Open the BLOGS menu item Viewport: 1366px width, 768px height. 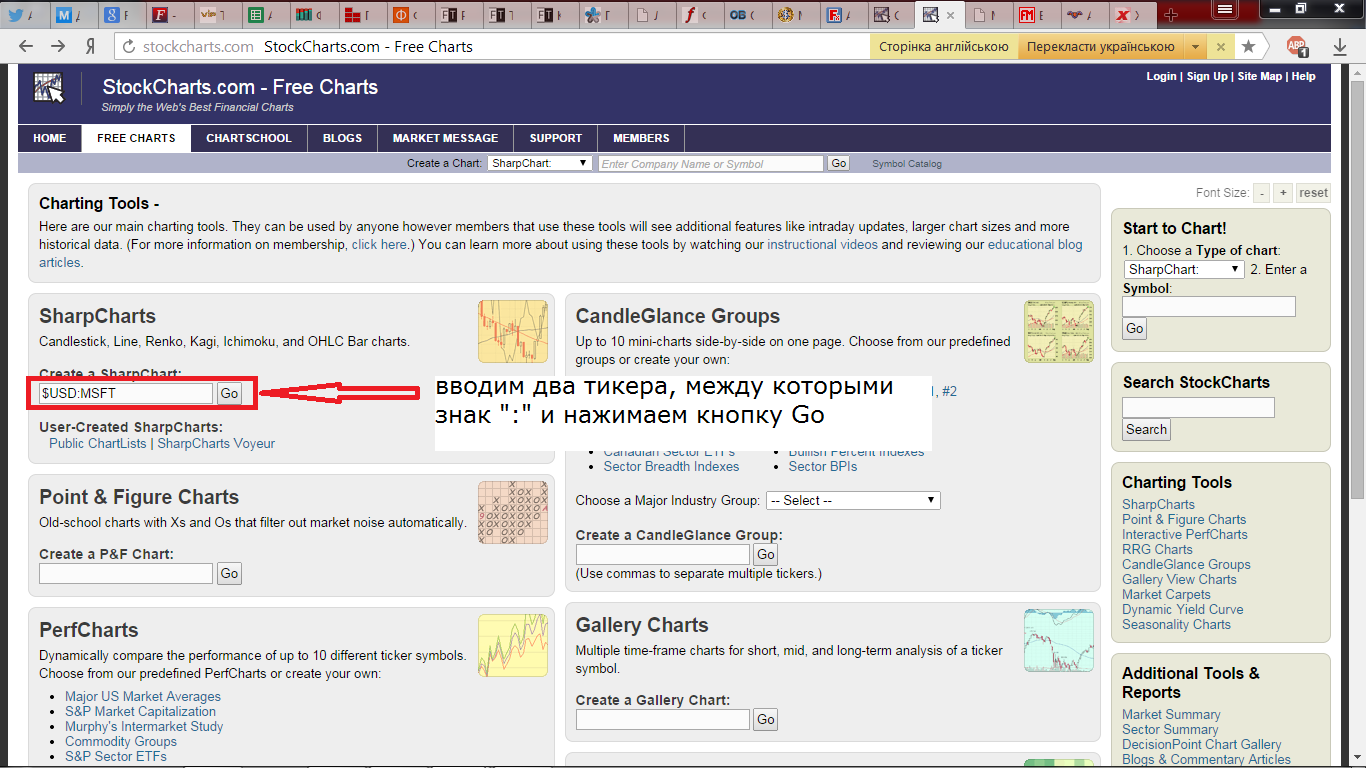click(x=342, y=138)
